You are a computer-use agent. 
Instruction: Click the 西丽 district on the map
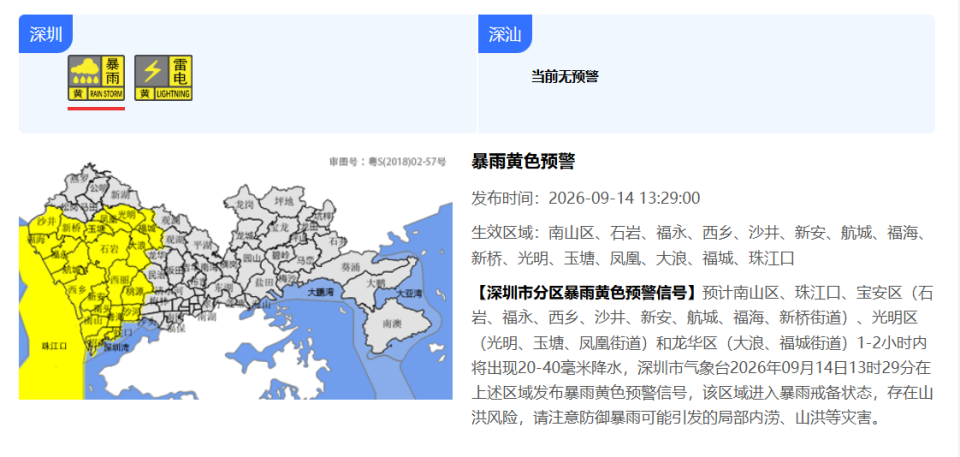[119, 279]
